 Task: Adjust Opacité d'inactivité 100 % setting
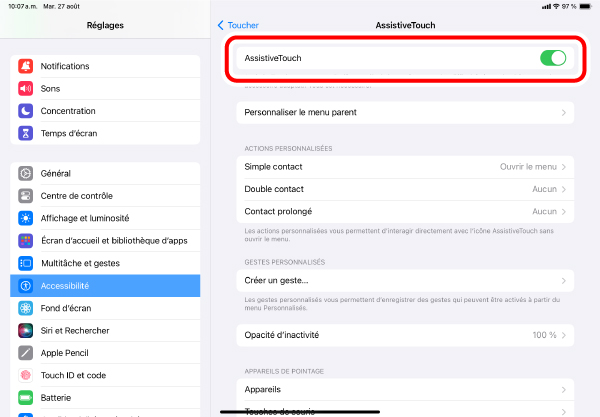(405, 335)
